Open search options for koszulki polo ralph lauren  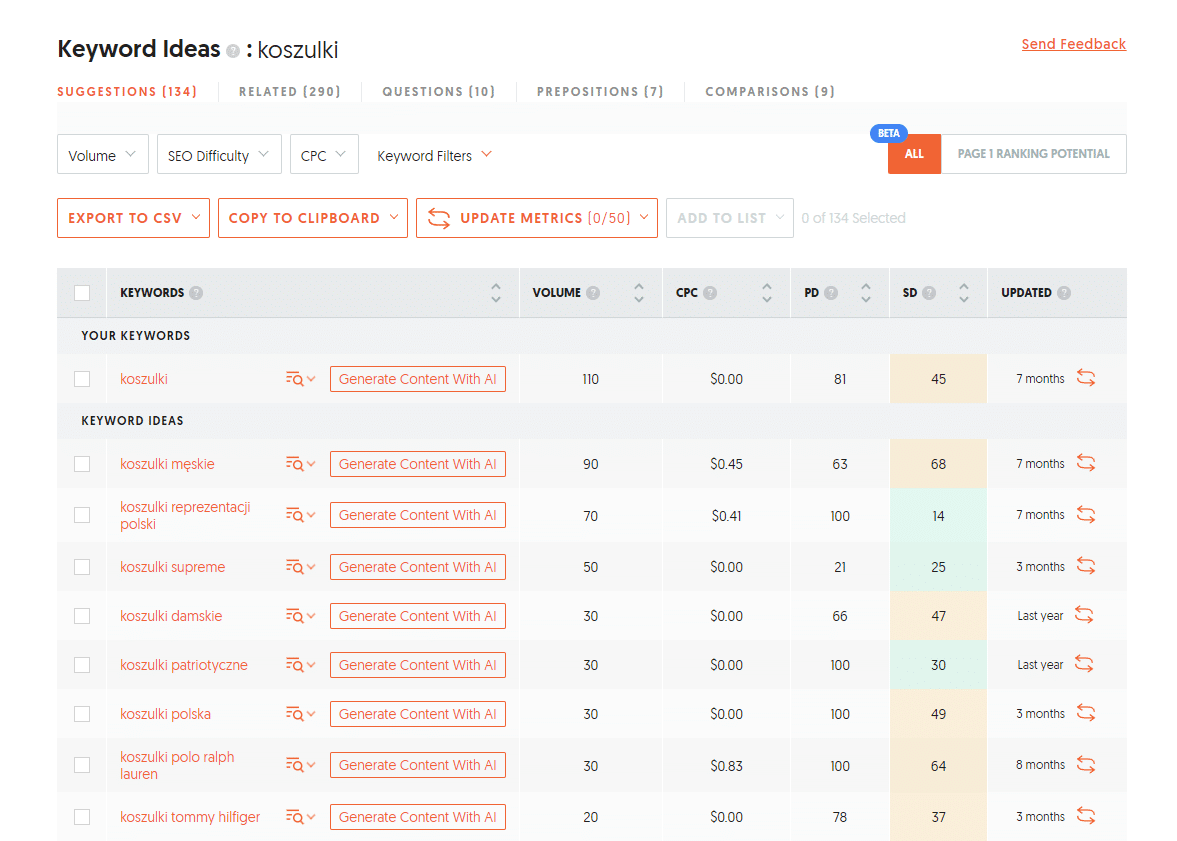(x=300, y=765)
